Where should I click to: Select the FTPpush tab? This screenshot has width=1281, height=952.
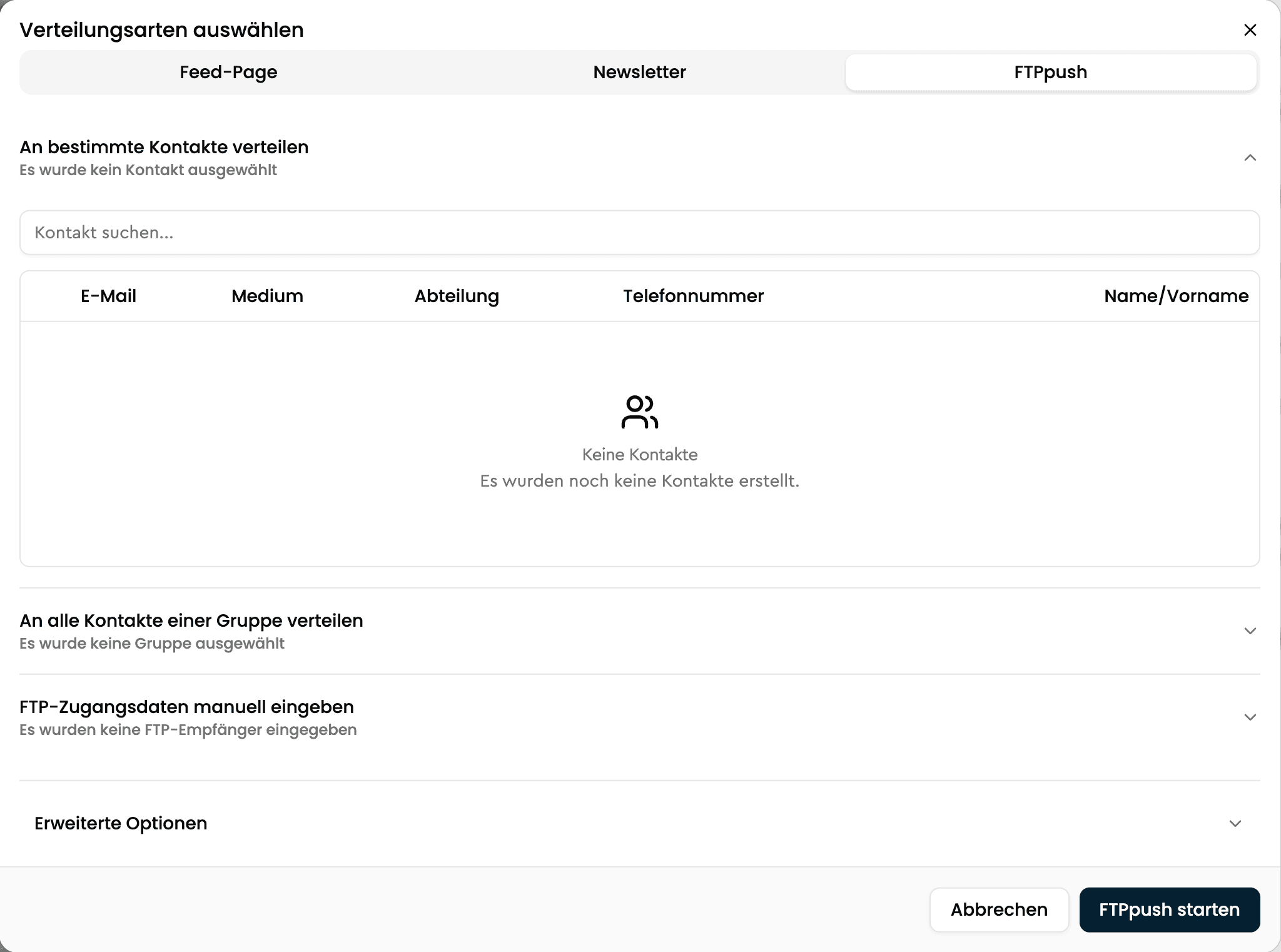click(1051, 72)
